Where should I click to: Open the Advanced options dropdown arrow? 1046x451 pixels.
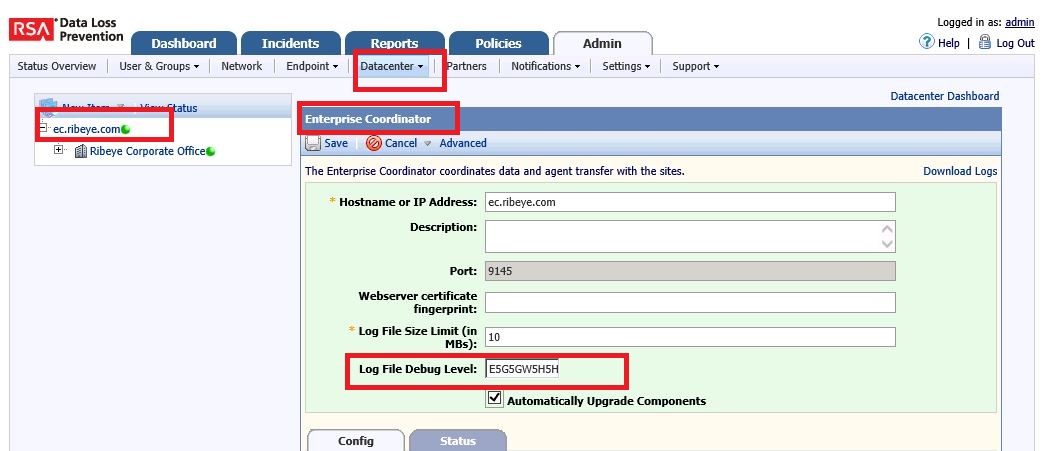pos(428,144)
